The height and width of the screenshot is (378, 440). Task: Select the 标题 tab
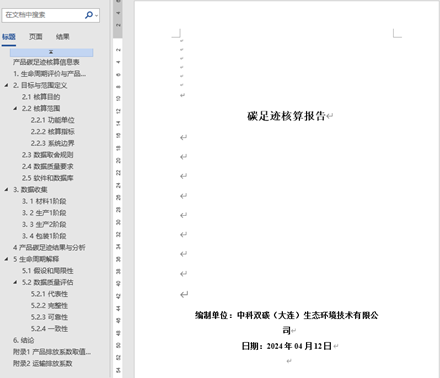9,37
